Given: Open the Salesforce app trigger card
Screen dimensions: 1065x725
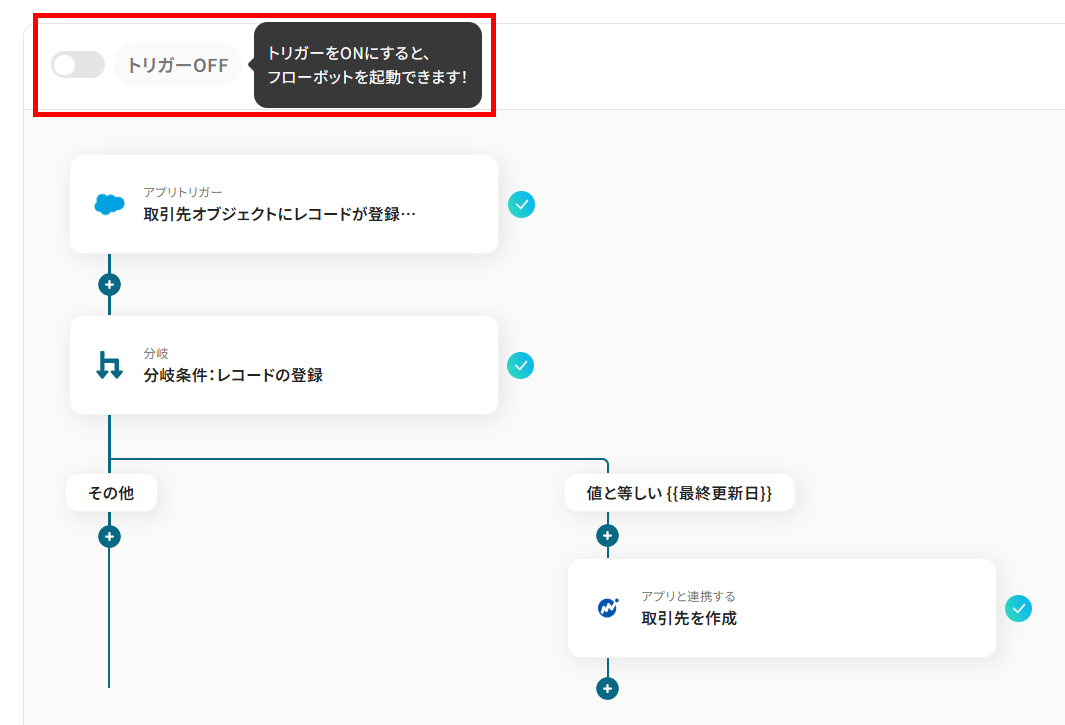Looking at the screenshot, I should (x=284, y=204).
